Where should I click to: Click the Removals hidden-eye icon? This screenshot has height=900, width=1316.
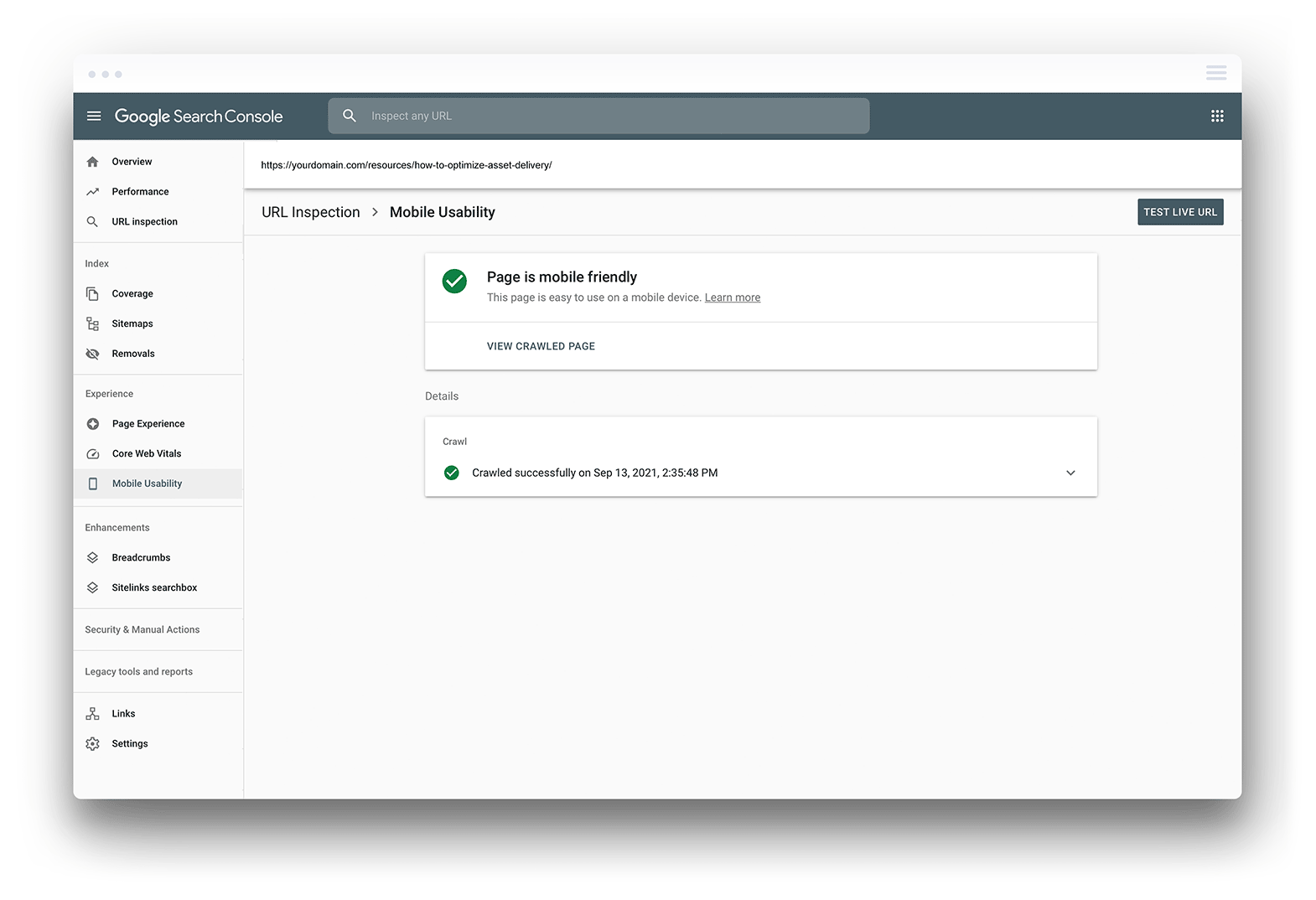[x=93, y=354]
